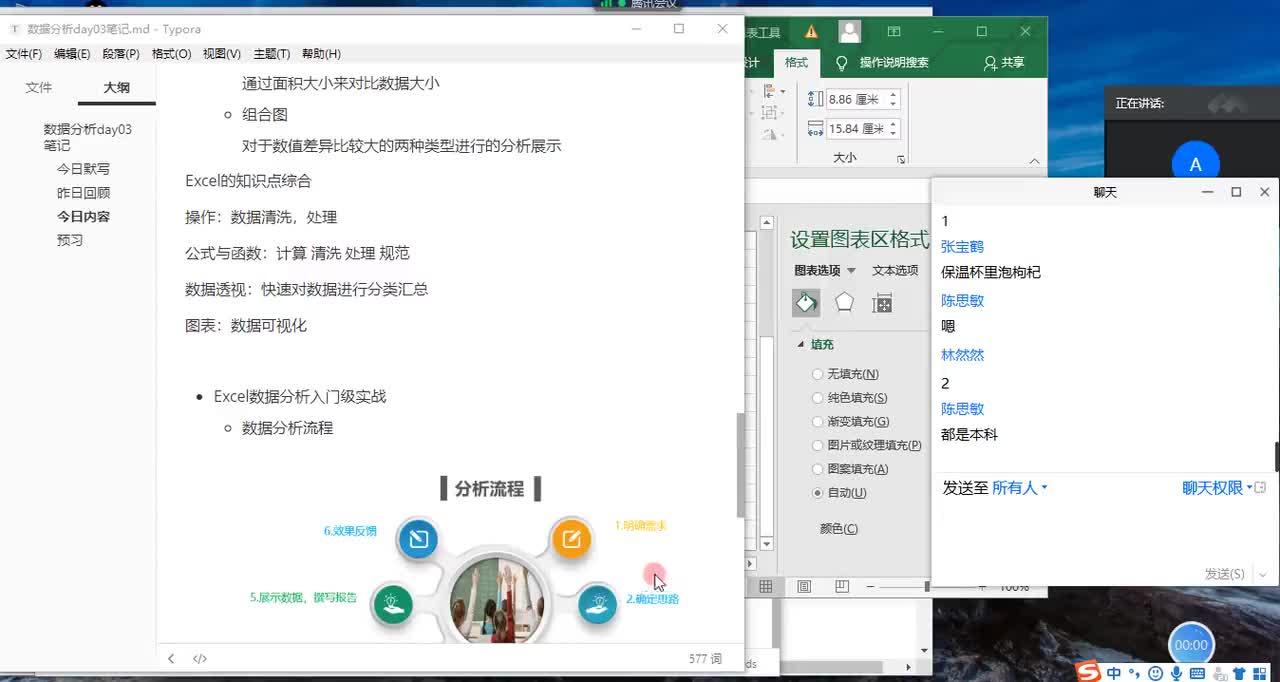
Task: Click the Send button in chat window
Action: tap(1224, 574)
